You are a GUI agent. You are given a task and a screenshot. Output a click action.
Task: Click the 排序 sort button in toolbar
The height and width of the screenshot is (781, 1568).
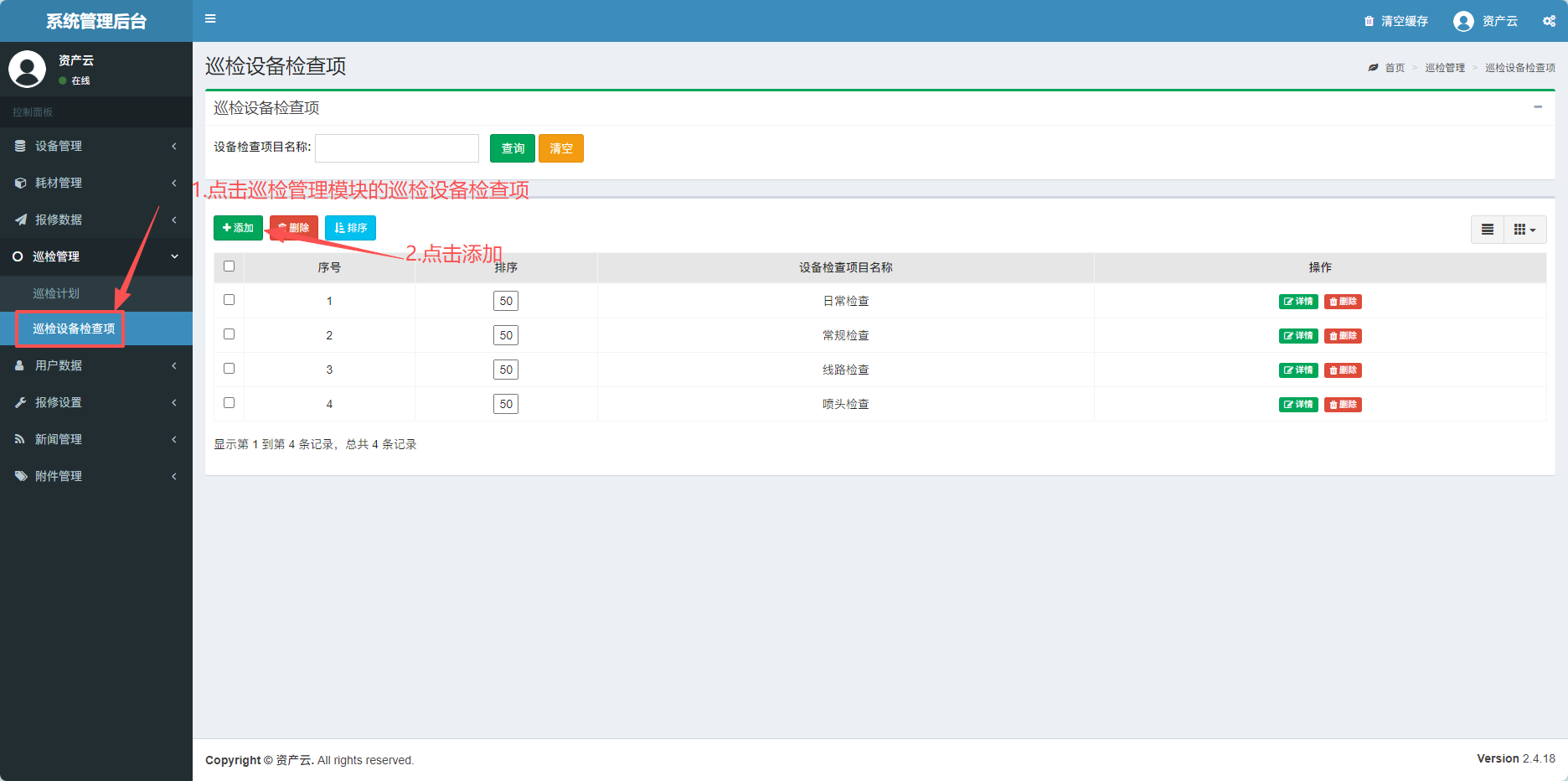pyautogui.click(x=350, y=228)
